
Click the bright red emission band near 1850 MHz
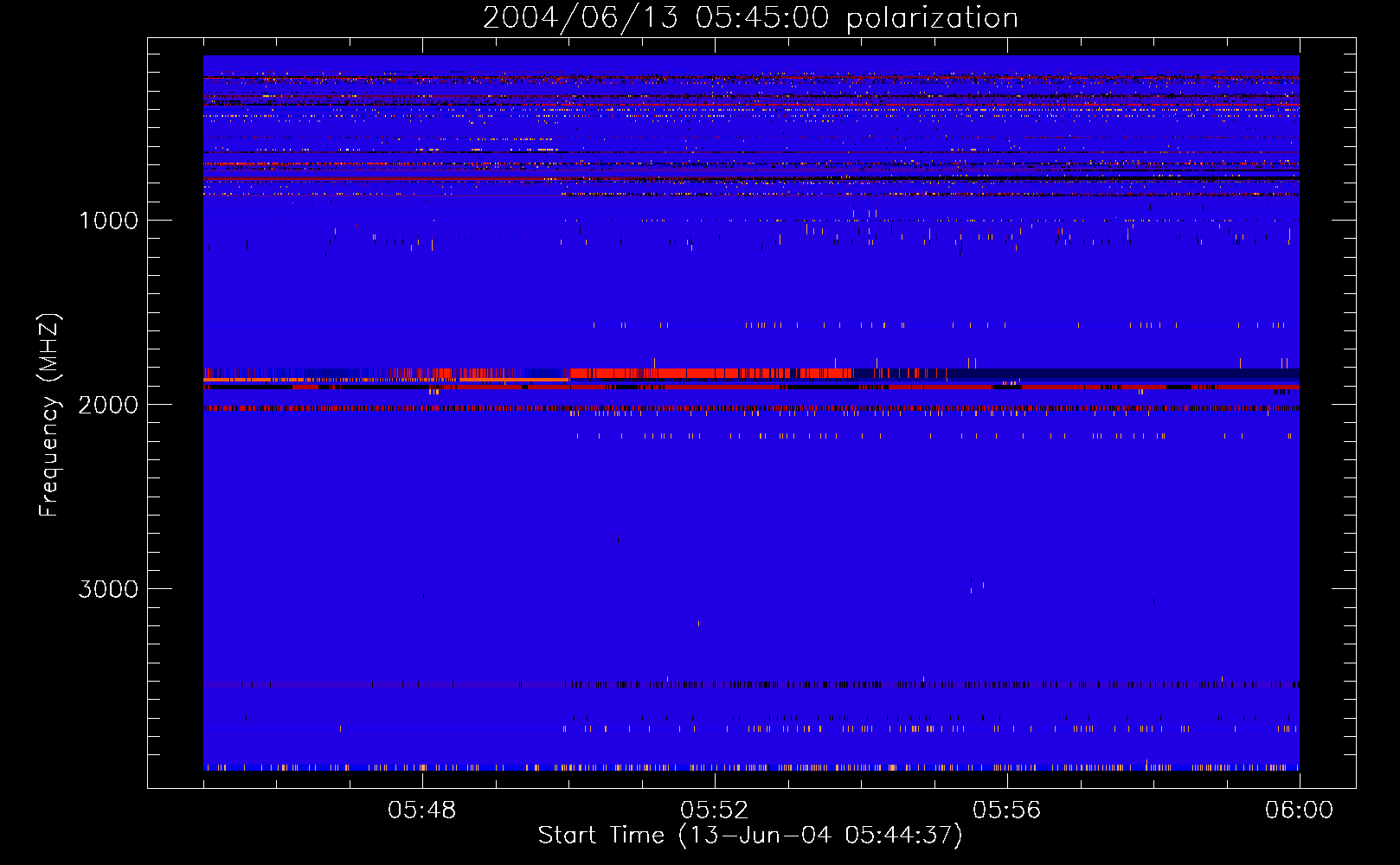point(711,374)
